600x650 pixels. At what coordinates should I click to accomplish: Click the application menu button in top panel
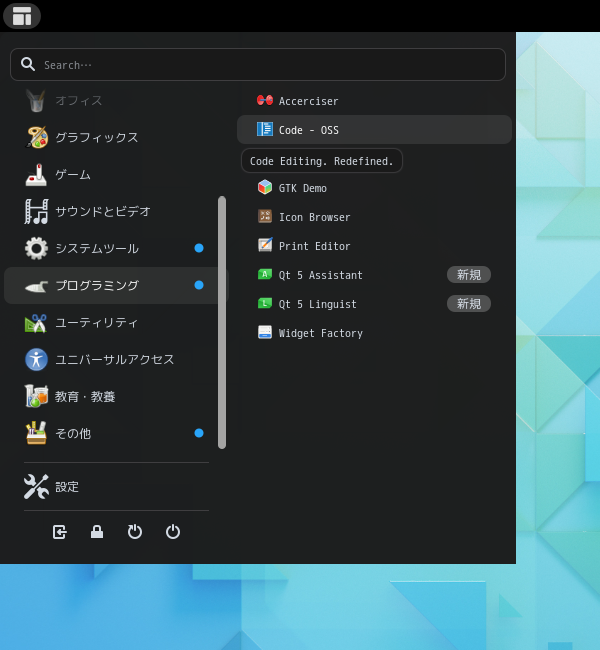coord(22,16)
